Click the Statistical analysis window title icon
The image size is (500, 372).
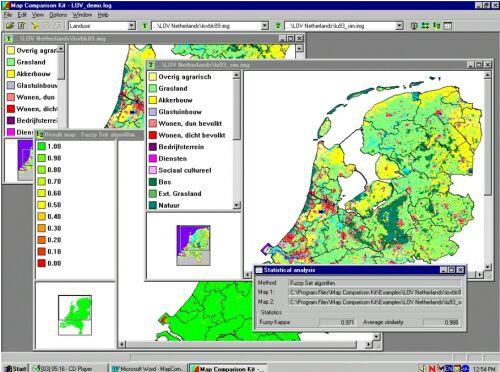point(259,270)
